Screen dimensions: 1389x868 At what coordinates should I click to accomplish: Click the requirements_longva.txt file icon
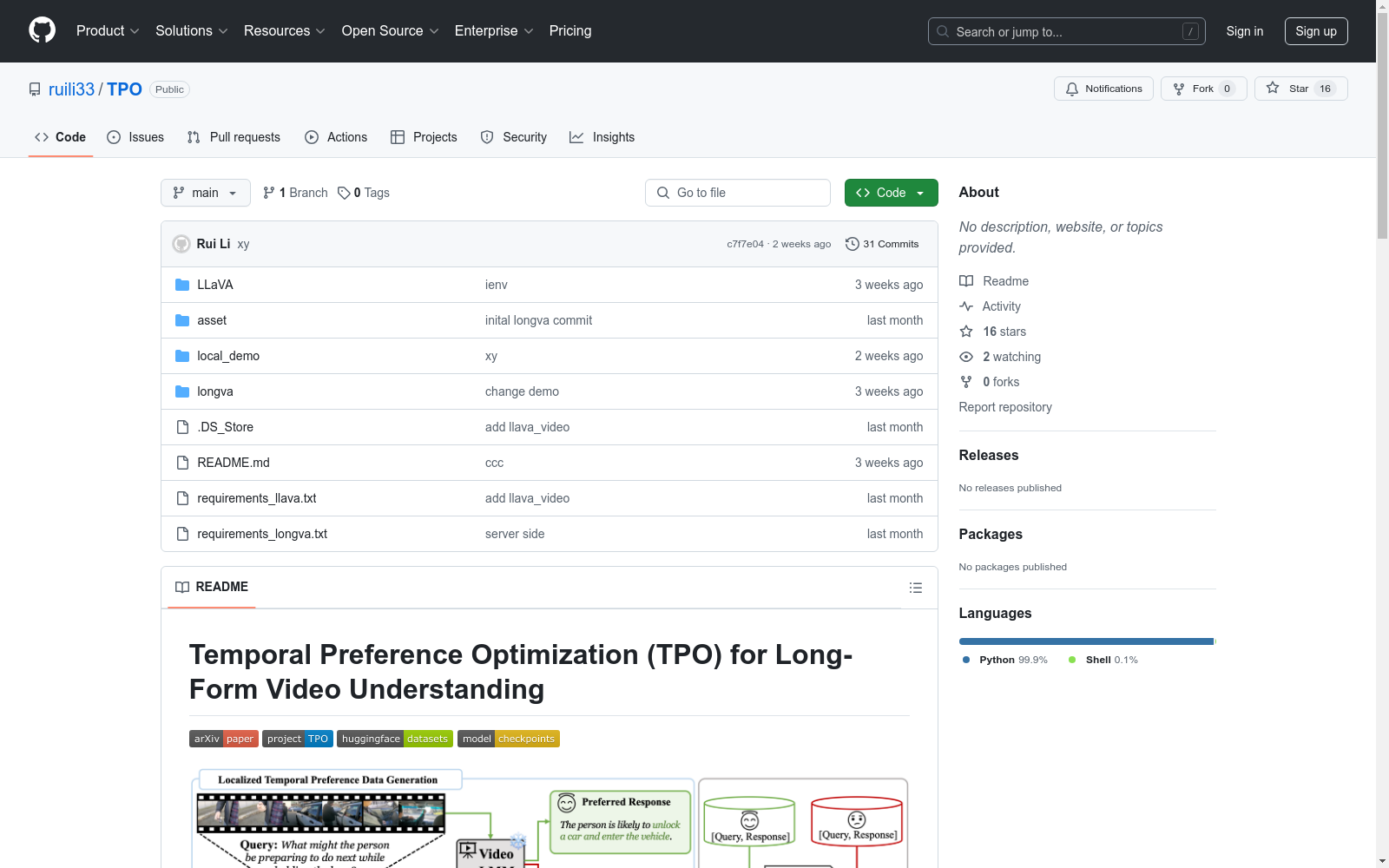(x=182, y=534)
